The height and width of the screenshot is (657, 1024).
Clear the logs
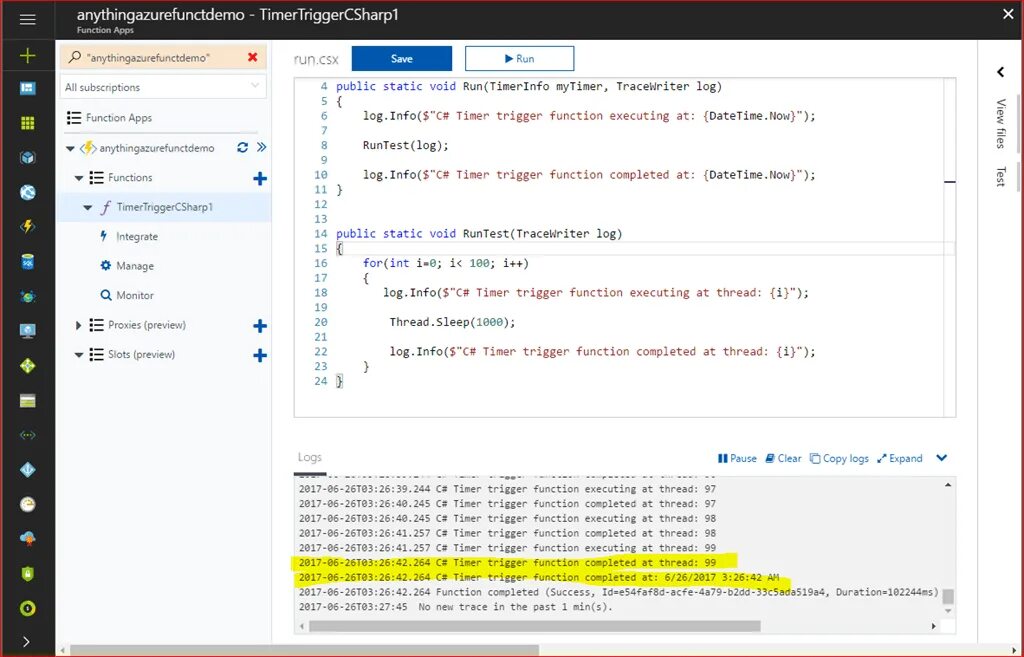tap(783, 458)
